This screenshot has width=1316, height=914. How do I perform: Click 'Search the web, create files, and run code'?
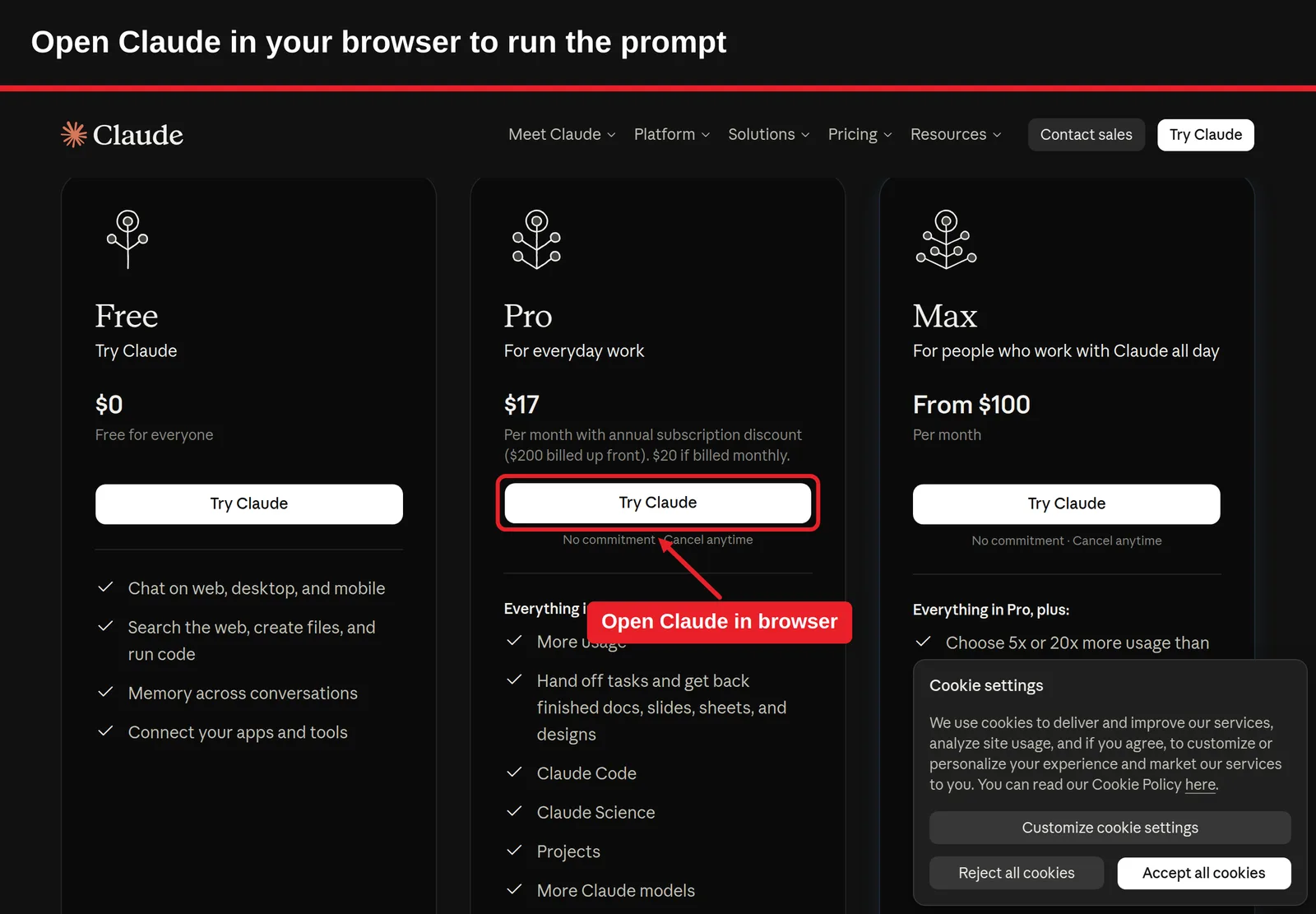click(x=252, y=641)
